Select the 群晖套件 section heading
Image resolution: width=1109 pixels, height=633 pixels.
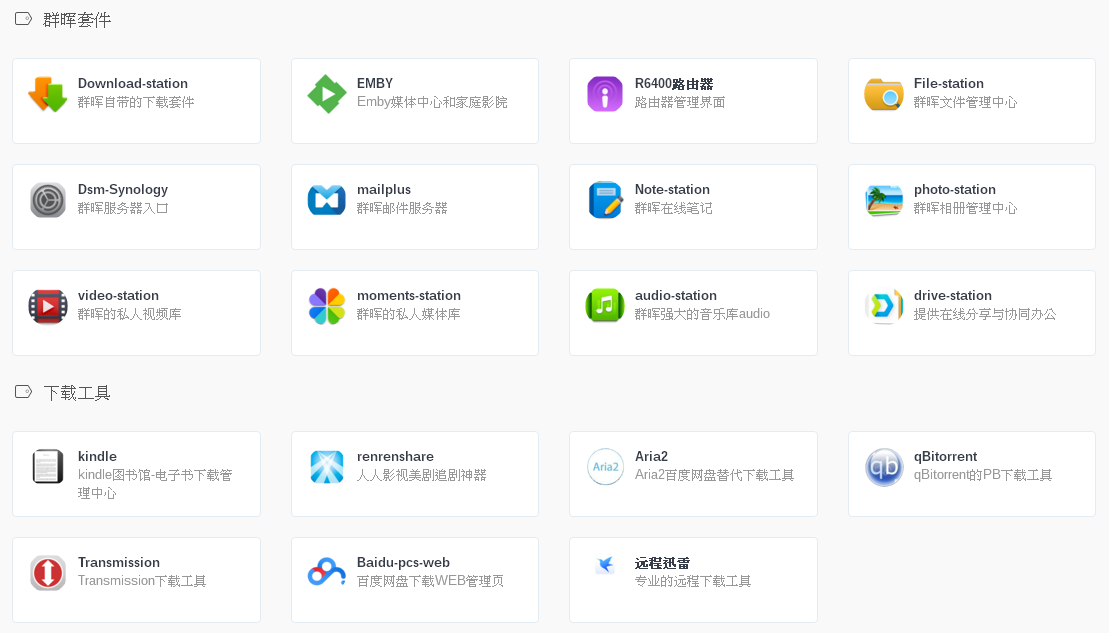tap(77, 20)
